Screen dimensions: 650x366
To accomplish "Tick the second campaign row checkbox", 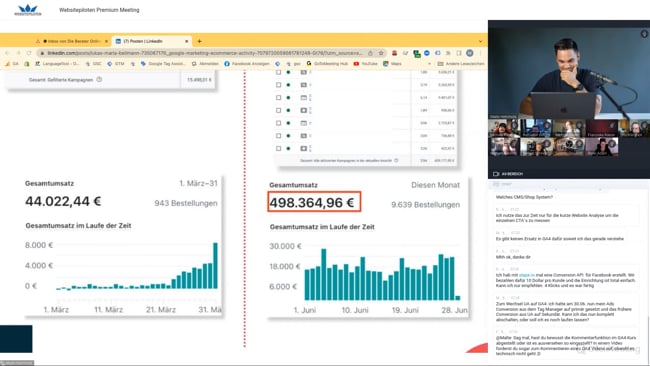I will coord(279,85).
